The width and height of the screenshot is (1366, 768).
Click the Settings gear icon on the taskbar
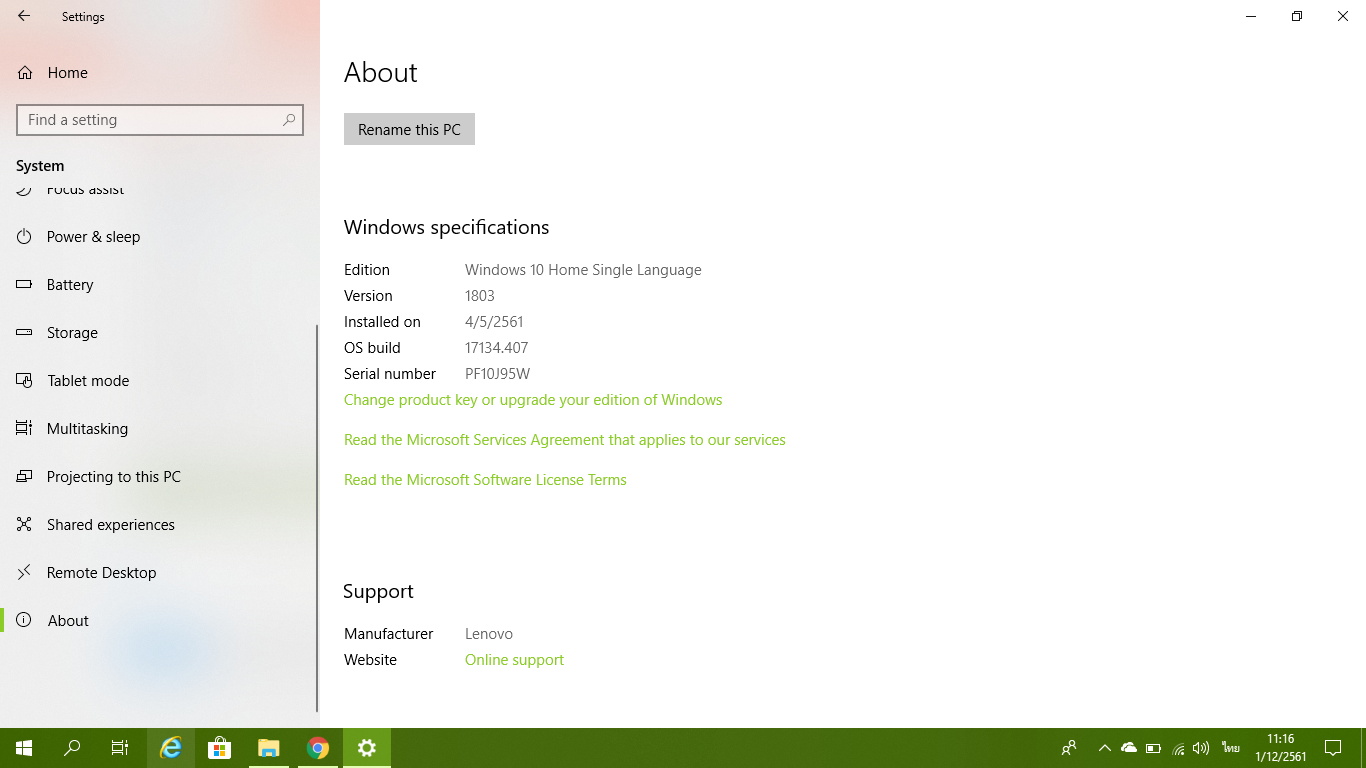367,748
